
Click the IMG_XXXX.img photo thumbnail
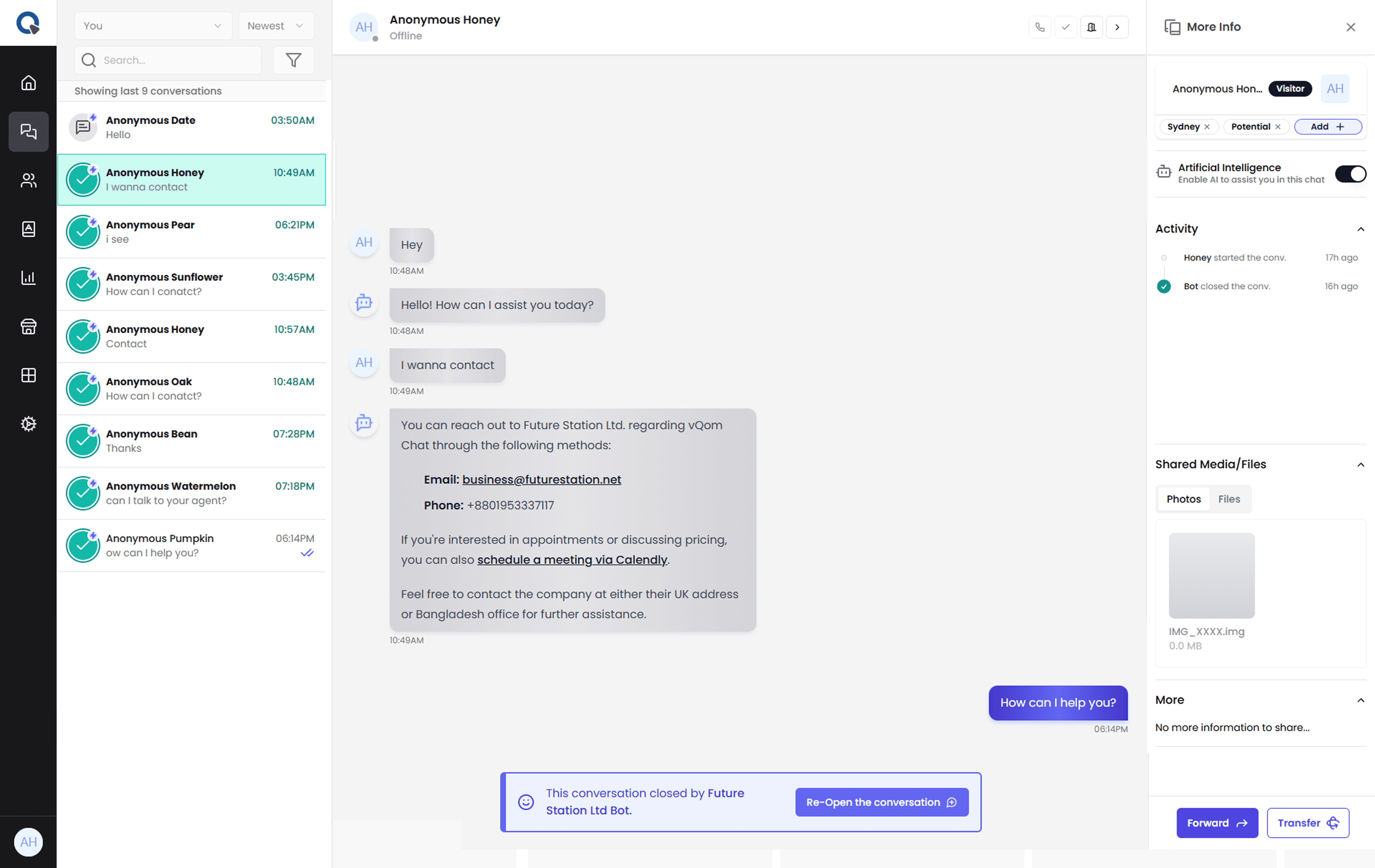point(1211,575)
